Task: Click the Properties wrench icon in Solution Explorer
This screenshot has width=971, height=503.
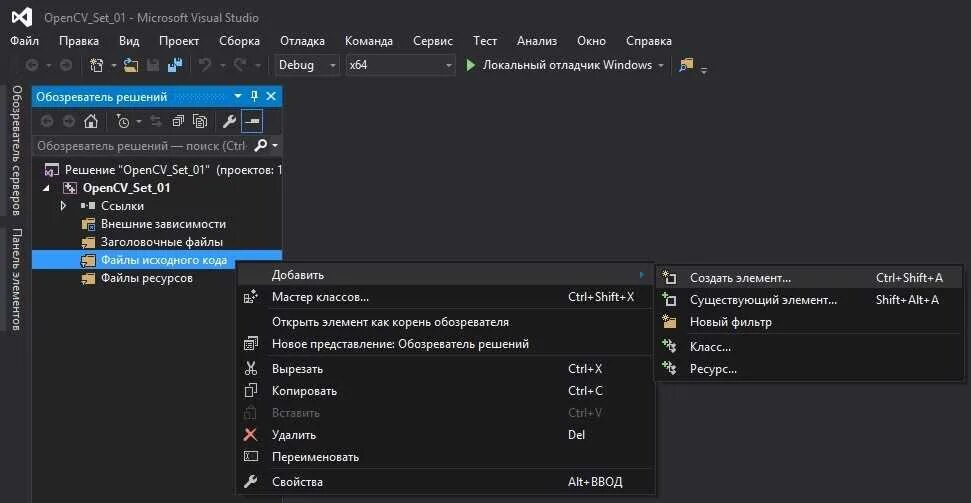Action: 229,121
